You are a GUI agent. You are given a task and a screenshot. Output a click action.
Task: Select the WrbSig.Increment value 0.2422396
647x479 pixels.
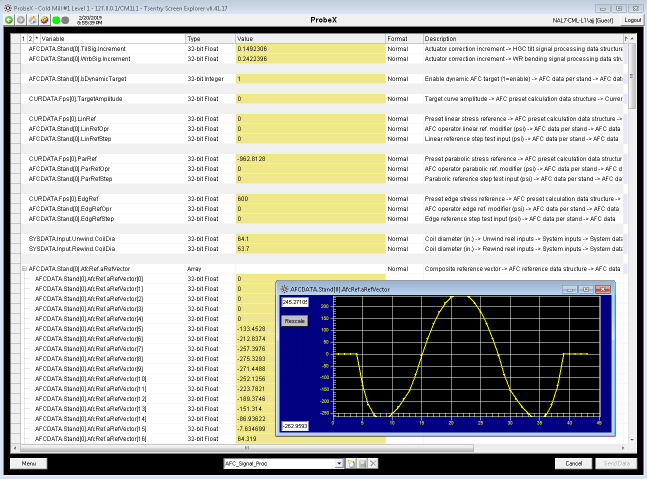(x=311, y=59)
